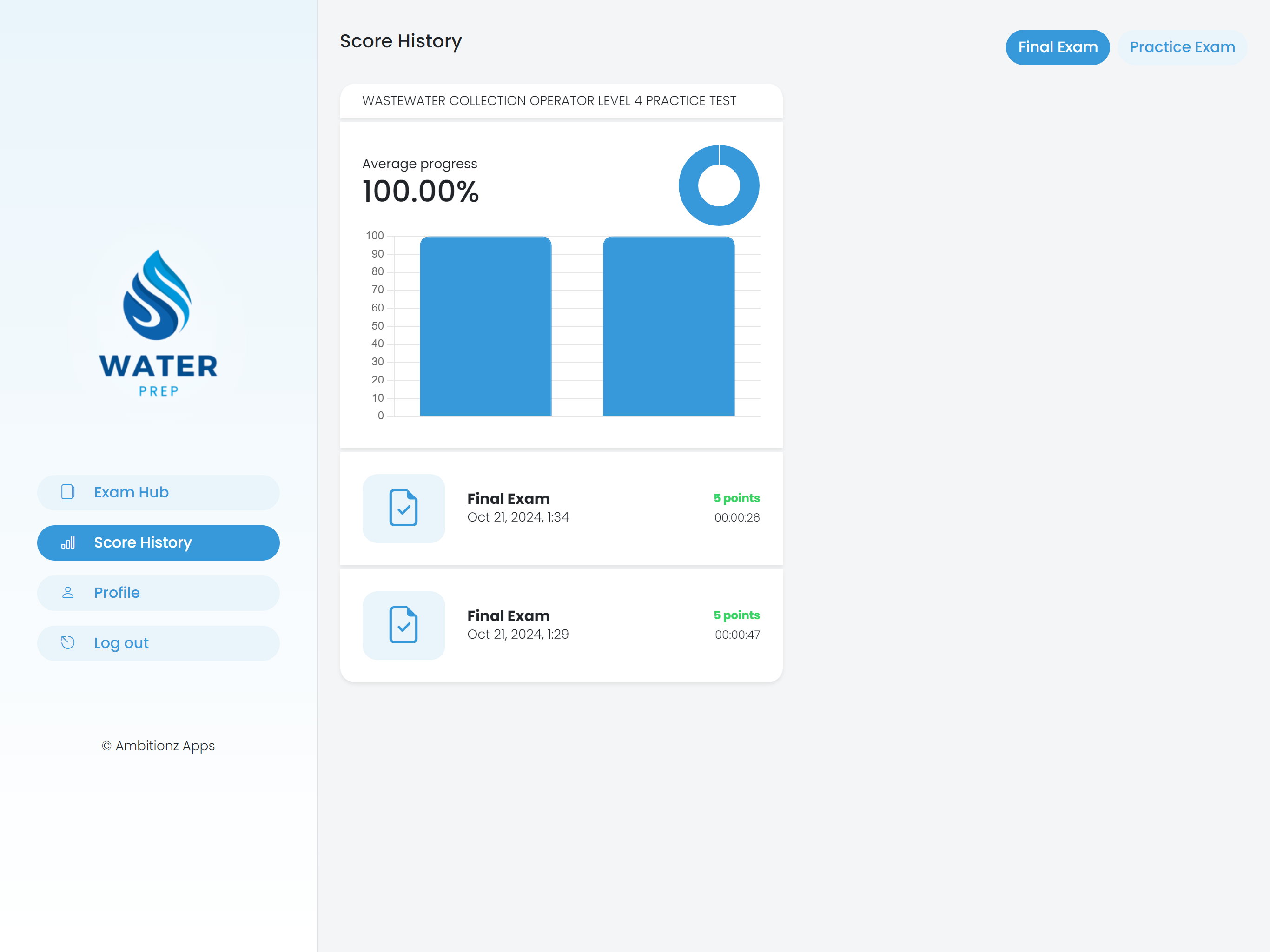The height and width of the screenshot is (952, 1270).
Task: Choose Log out in the sidebar
Action: [x=159, y=643]
